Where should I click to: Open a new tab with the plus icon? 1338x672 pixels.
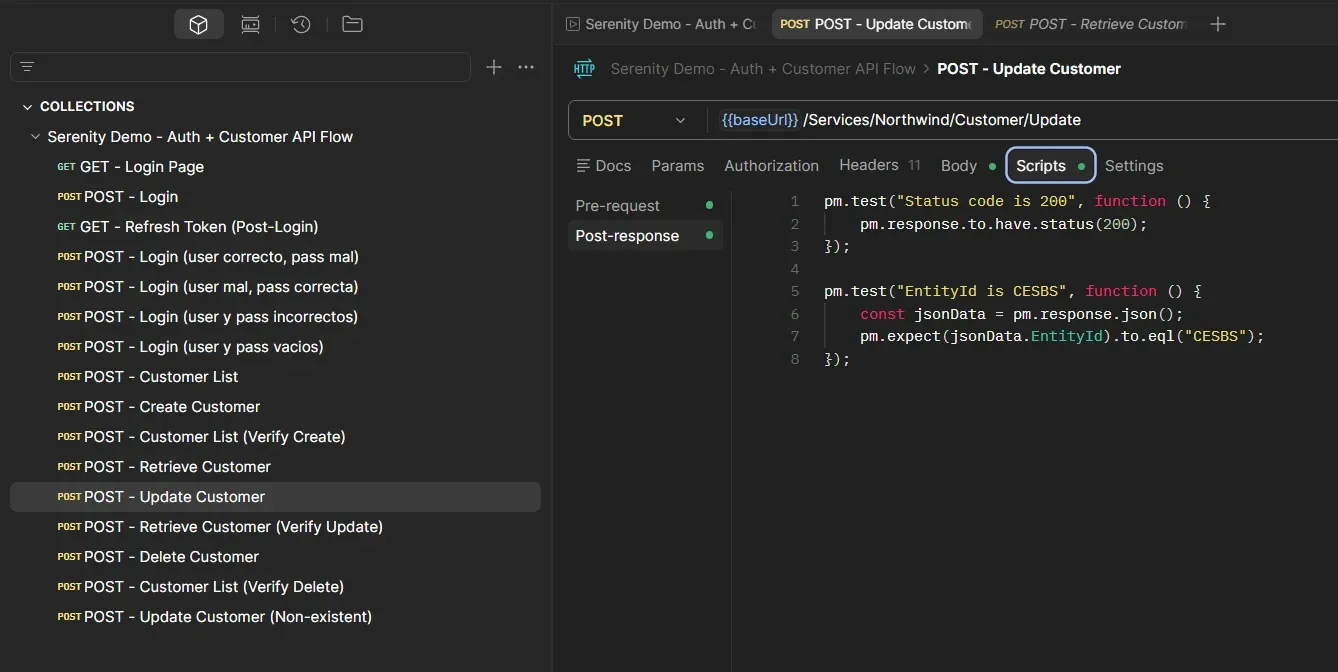[x=1218, y=23]
